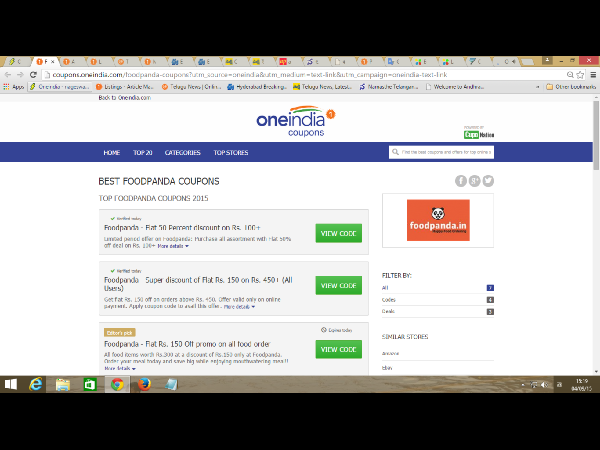
Task: Click the Facebook share icon
Action: (x=461, y=181)
